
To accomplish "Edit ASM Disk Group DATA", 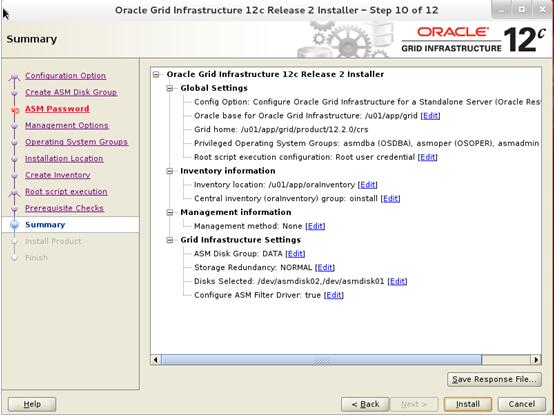I will point(295,254).
